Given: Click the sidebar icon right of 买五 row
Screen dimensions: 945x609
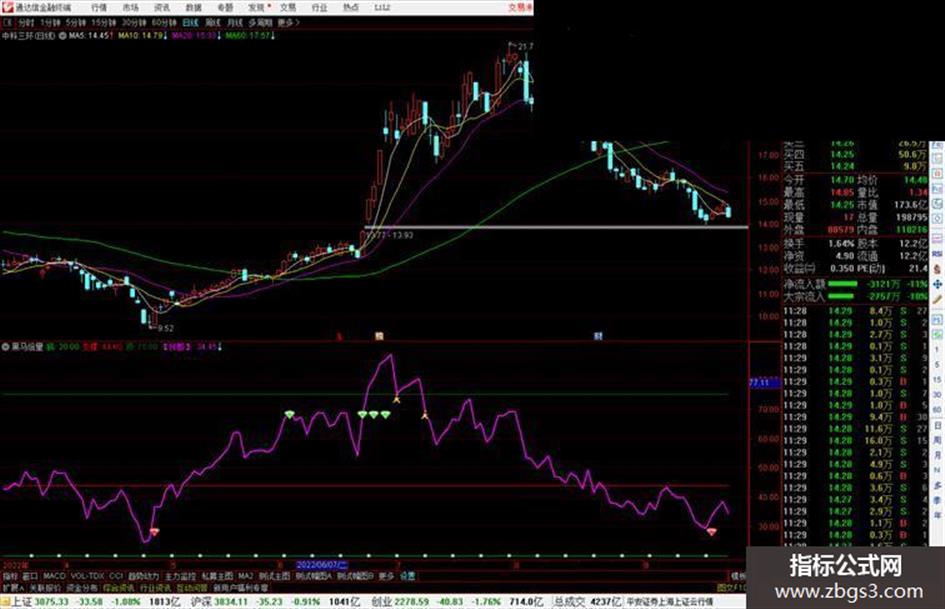Looking at the screenshot, I should (x=937, y=174).
